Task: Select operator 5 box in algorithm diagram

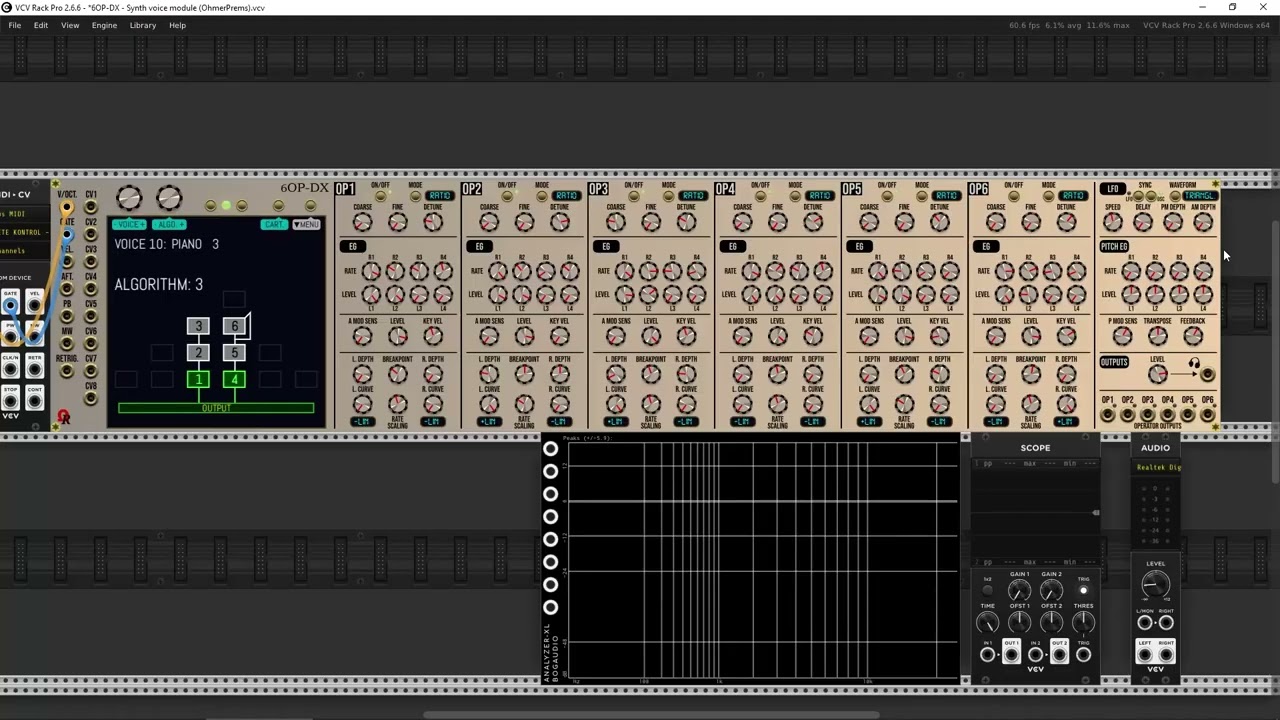Action: 235,352
